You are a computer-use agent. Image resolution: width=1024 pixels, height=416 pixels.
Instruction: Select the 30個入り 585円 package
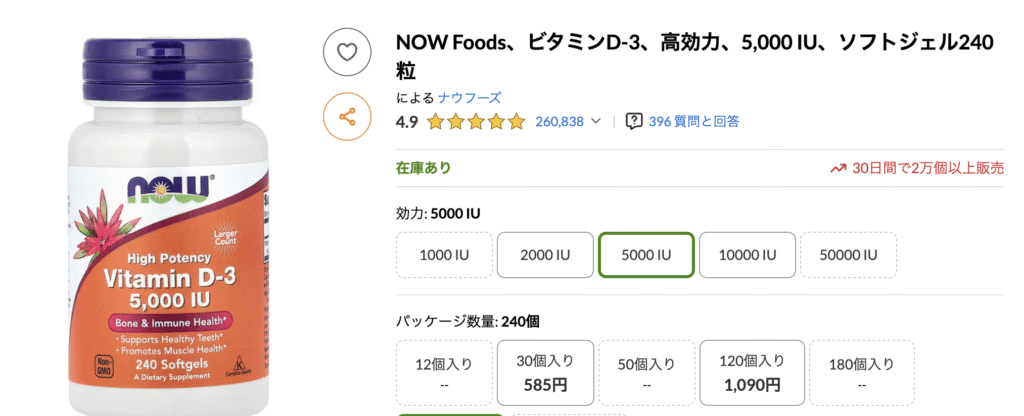pyautogui.click(x=544, y=373)
